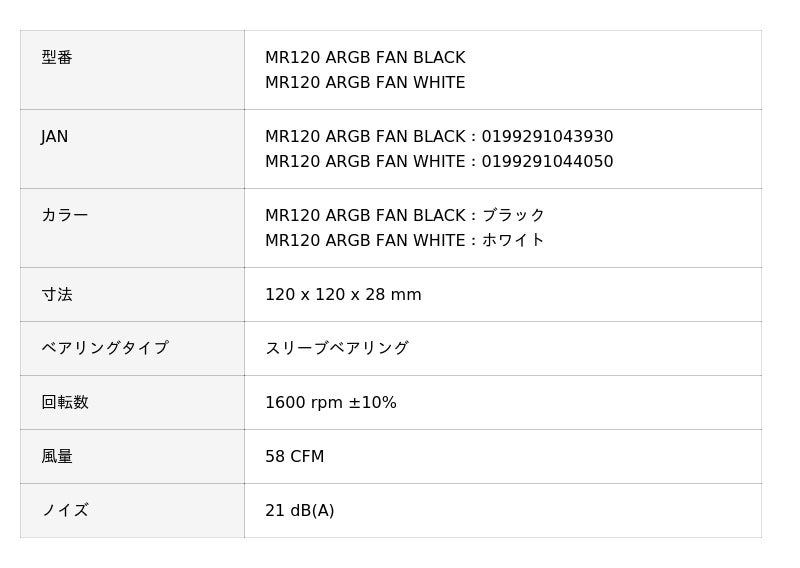Click the ノイズ row label
800x568 pixels.
(65, 510)
